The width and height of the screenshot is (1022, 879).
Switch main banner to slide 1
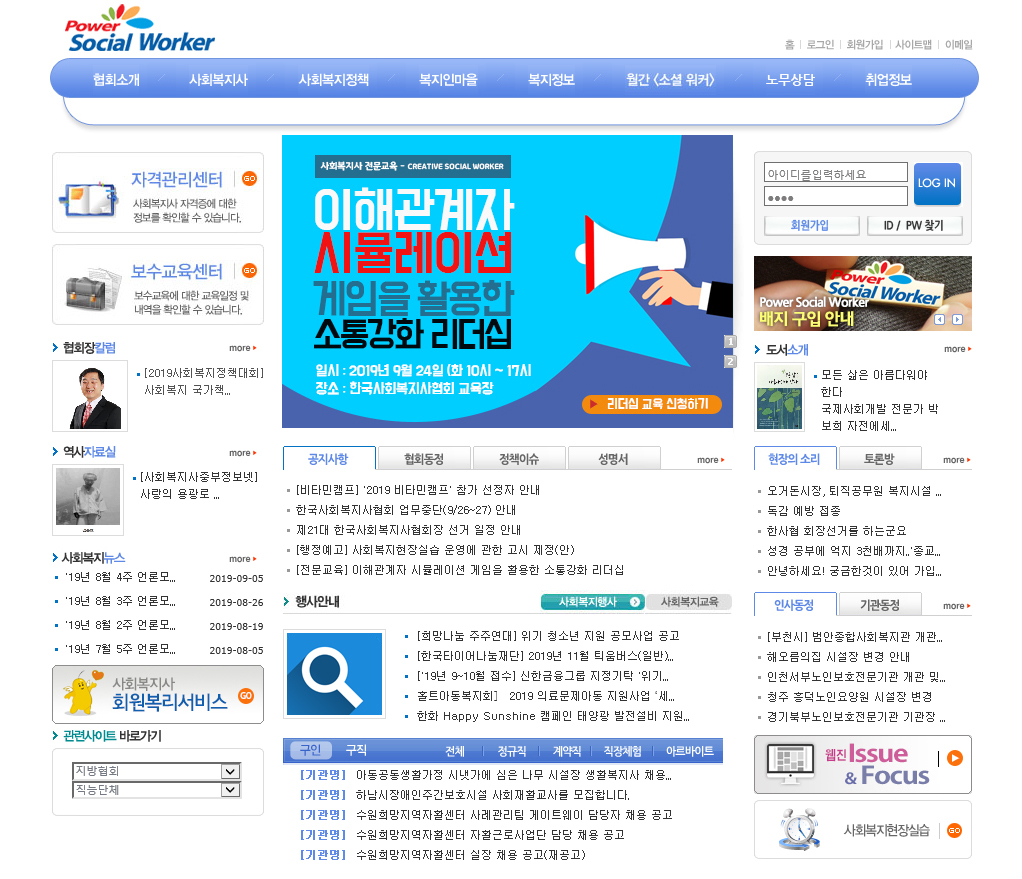tap(730, 342)
